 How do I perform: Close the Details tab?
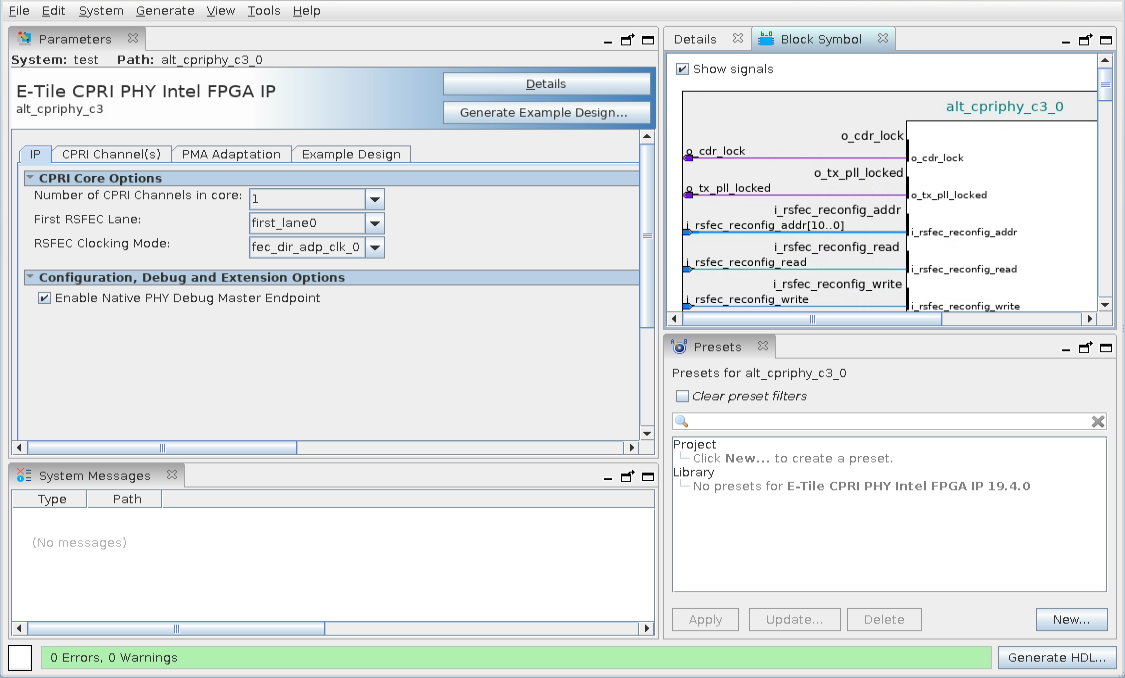tap(738, 38)
